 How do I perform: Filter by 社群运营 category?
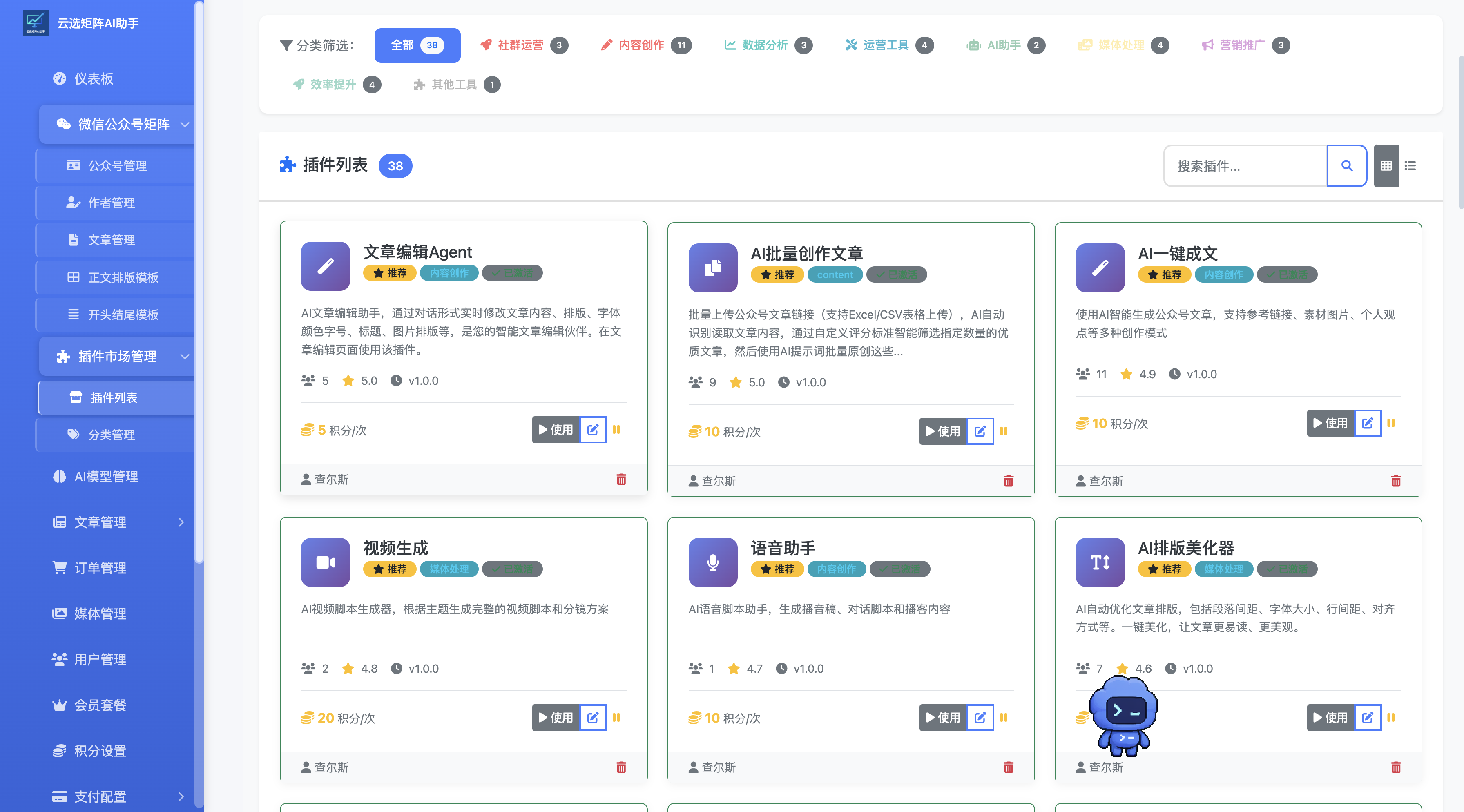pyautogui.click(x=524, y=45)
